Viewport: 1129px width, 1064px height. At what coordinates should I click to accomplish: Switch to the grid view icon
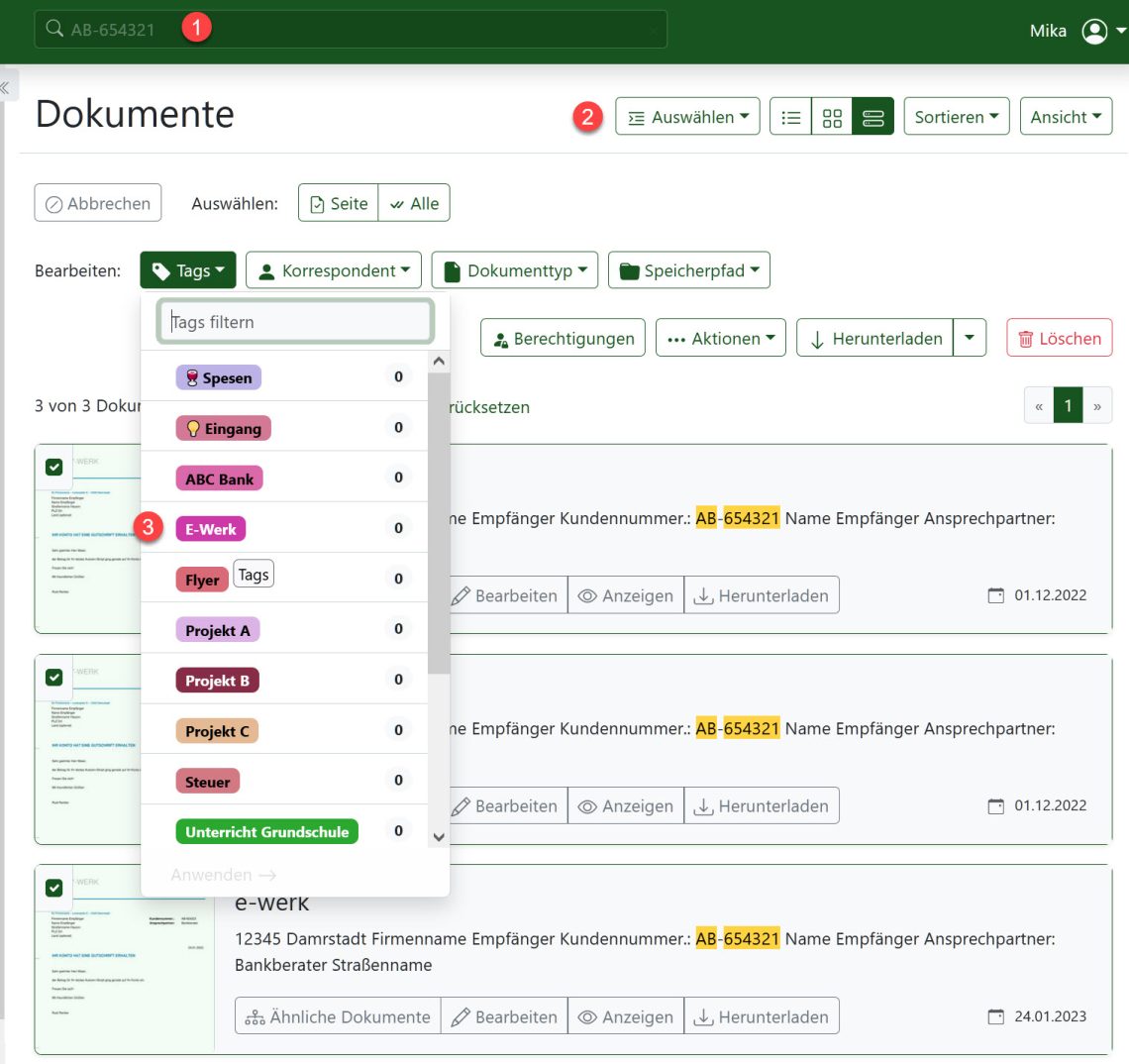pos(832,116)
